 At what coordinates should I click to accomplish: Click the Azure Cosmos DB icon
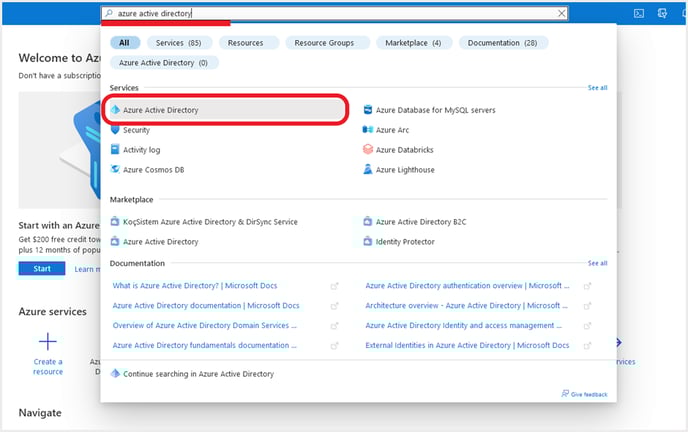click(115, 169)
